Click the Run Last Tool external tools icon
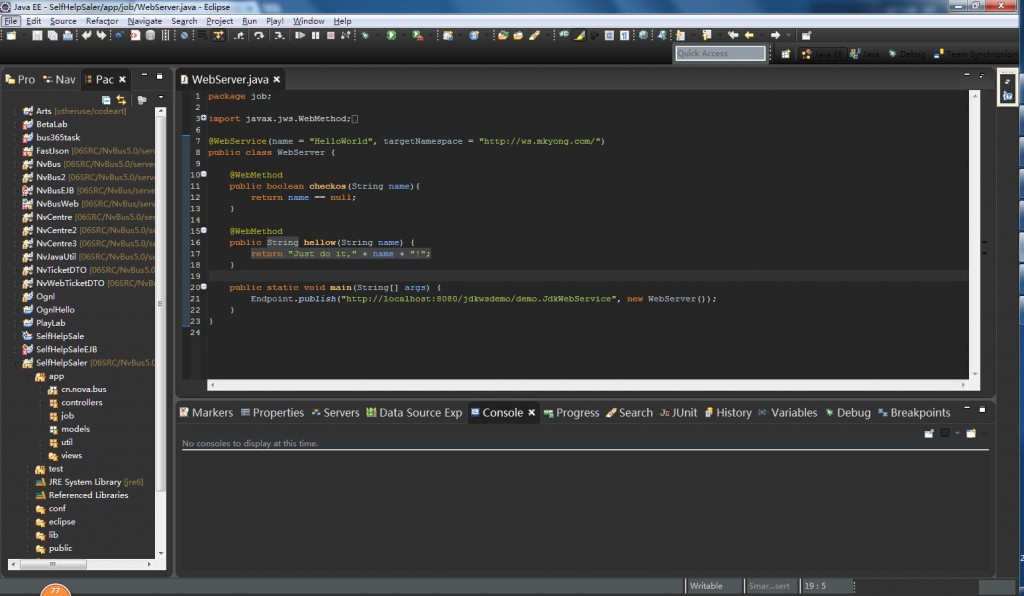Image resolution: width=1024 pixels, height=596 pixels. click(417, 35)
